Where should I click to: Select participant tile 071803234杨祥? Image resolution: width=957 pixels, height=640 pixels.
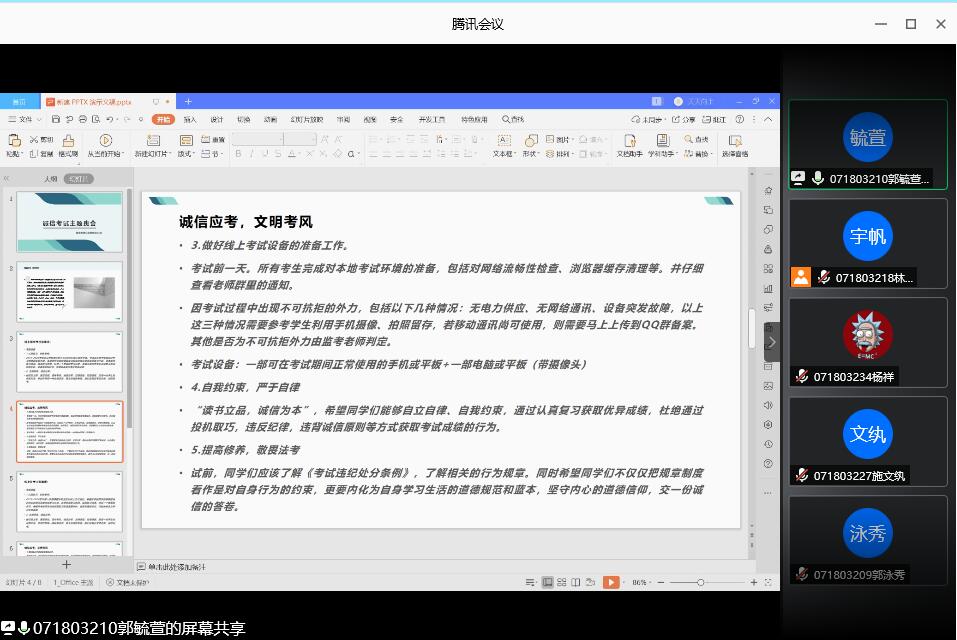[868, 343]
